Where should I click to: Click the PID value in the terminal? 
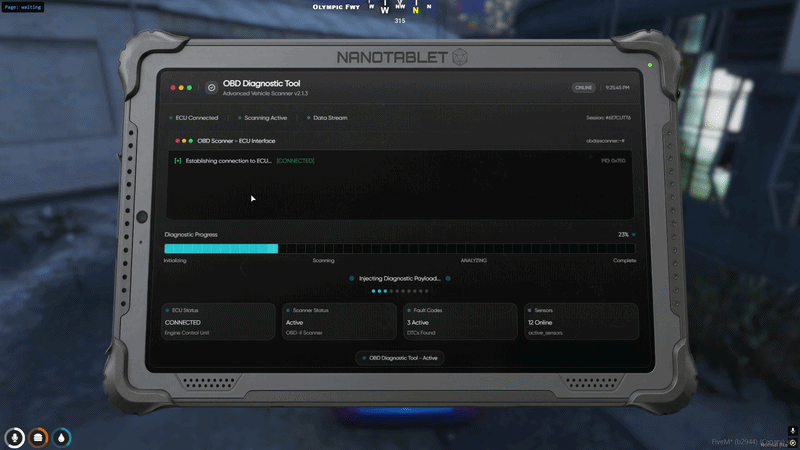click(613, 161)
